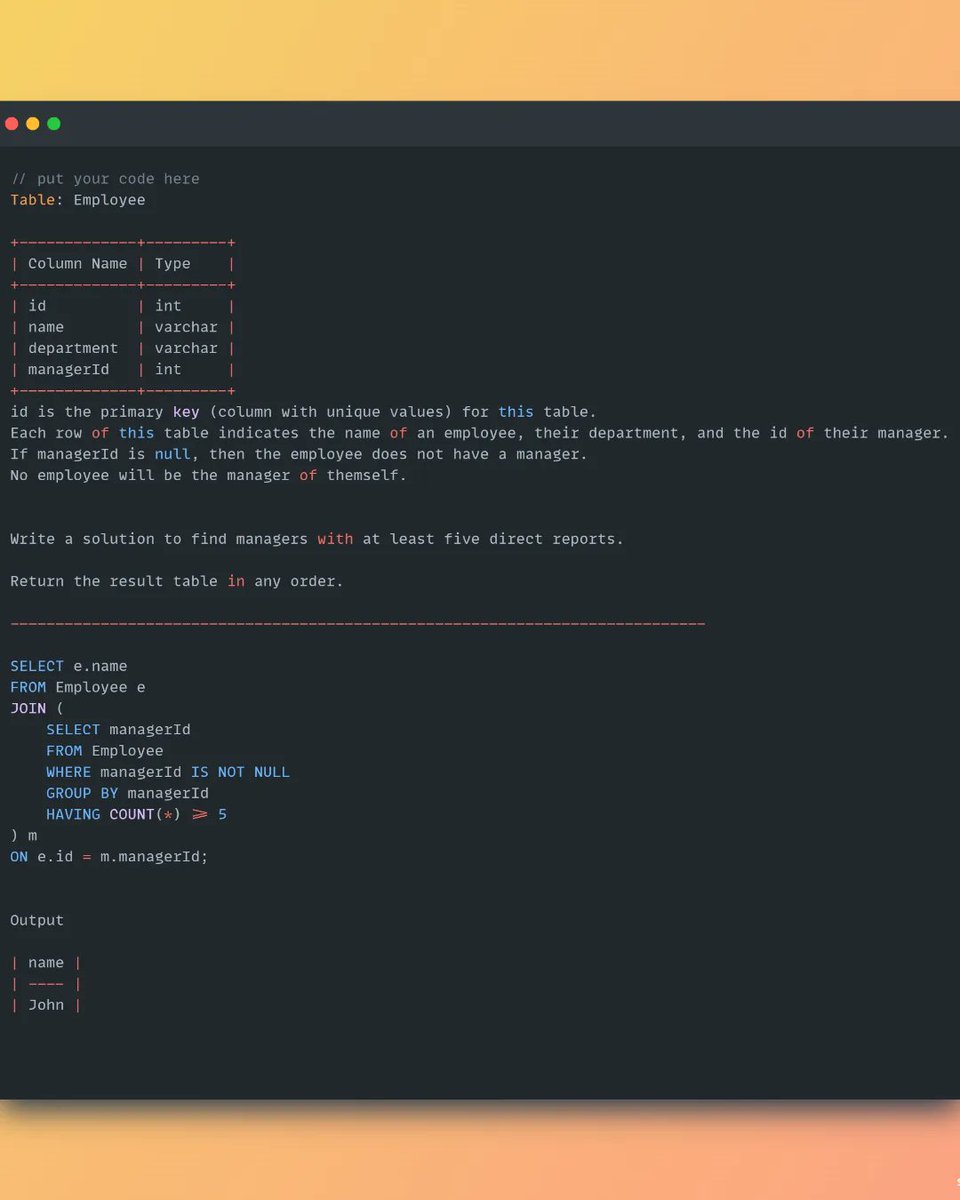960x1200 pixels.
Task: Click the green zoom circle icon
Action: [53, 123]
